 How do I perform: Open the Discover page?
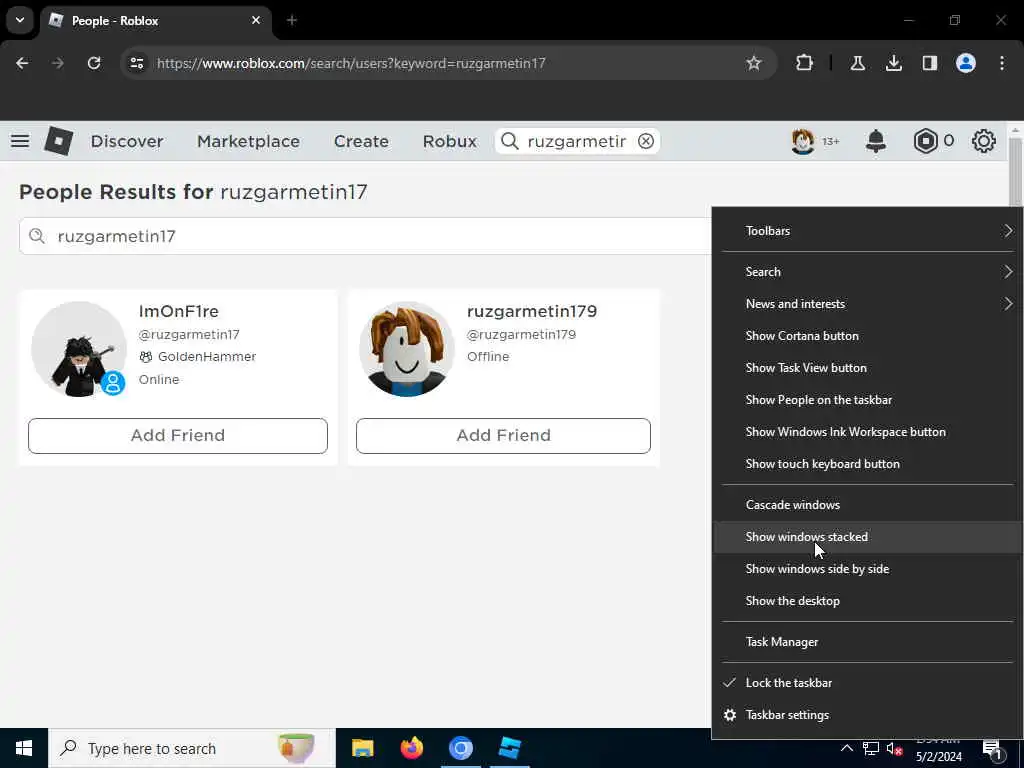pyautogui.click(x=127, y=141)
